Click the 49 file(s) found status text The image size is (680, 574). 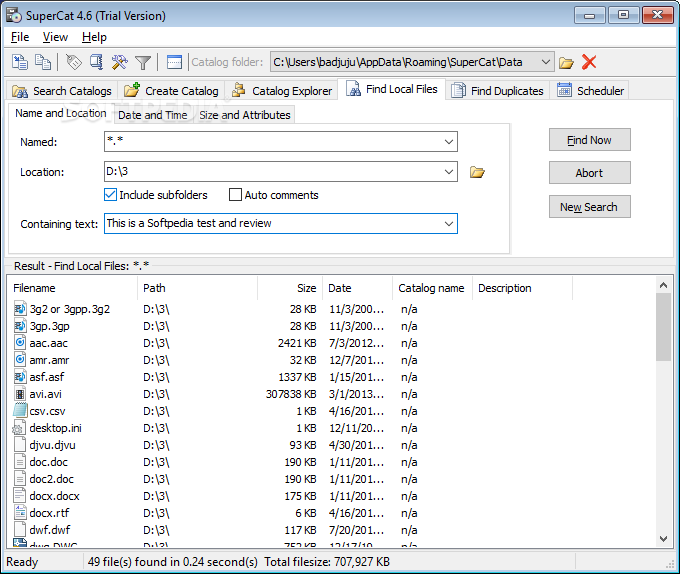click(173, 562)
